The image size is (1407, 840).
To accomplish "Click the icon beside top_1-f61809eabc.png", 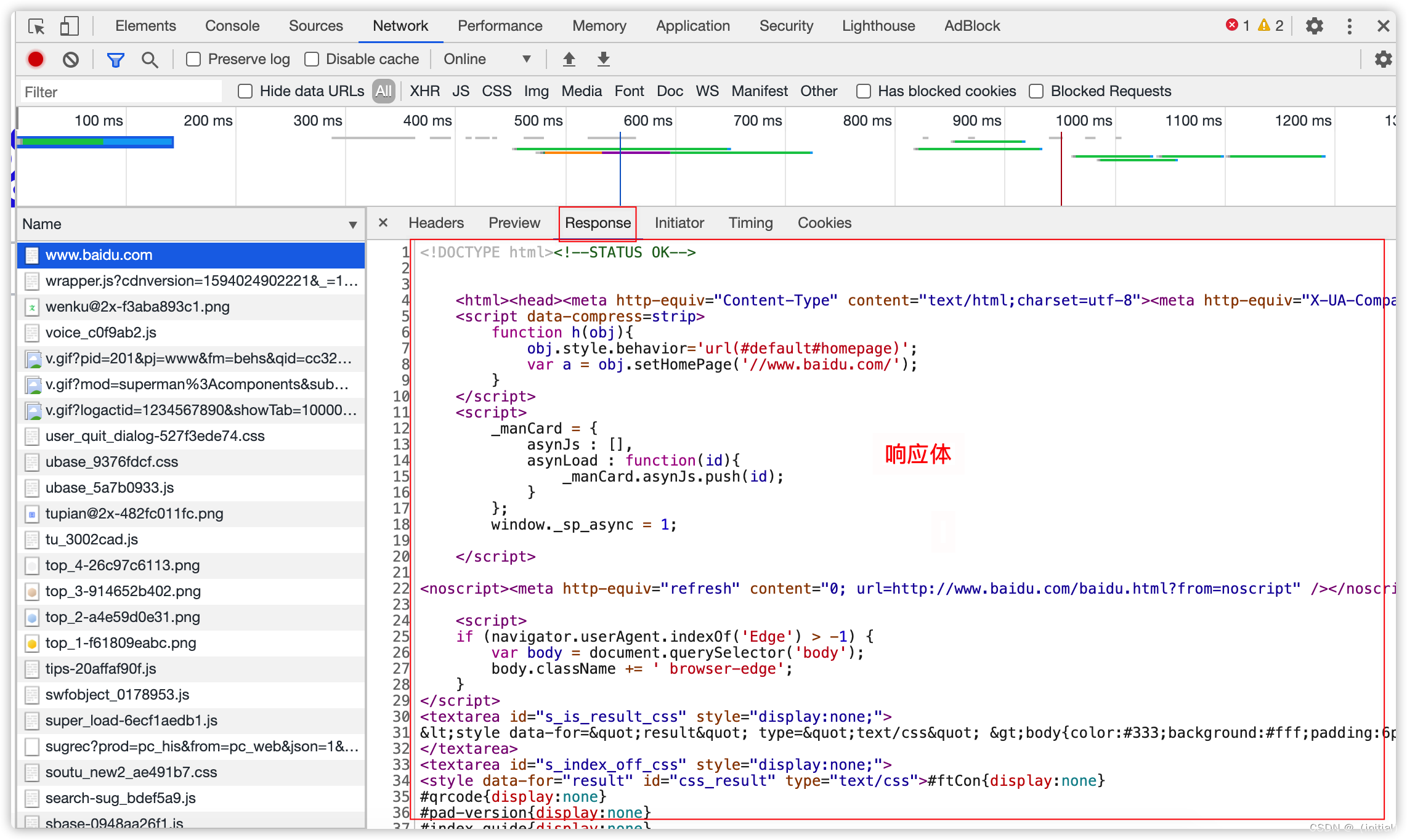I will pos(32,643).
